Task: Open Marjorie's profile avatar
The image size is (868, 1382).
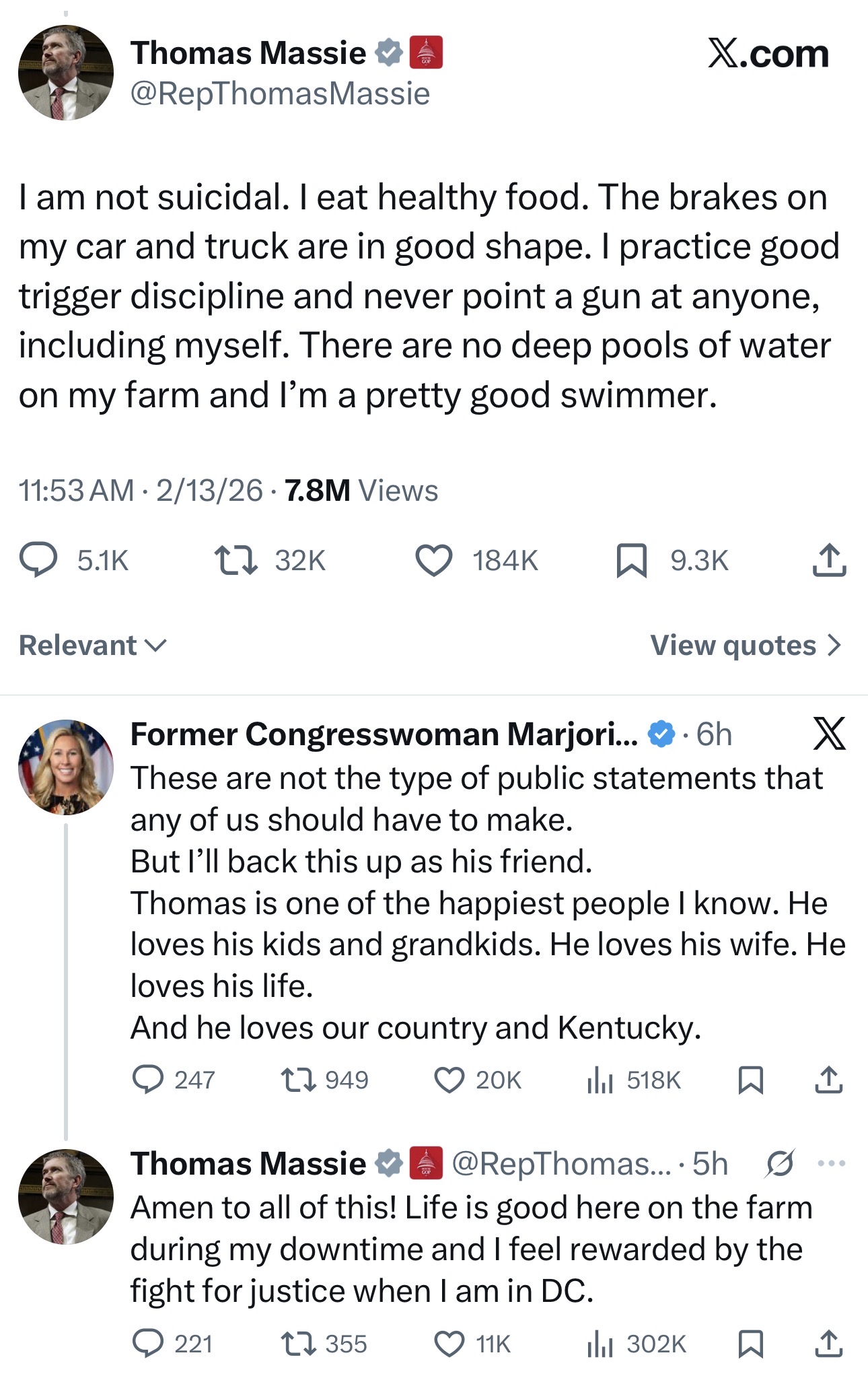Action: click(66, 767)
